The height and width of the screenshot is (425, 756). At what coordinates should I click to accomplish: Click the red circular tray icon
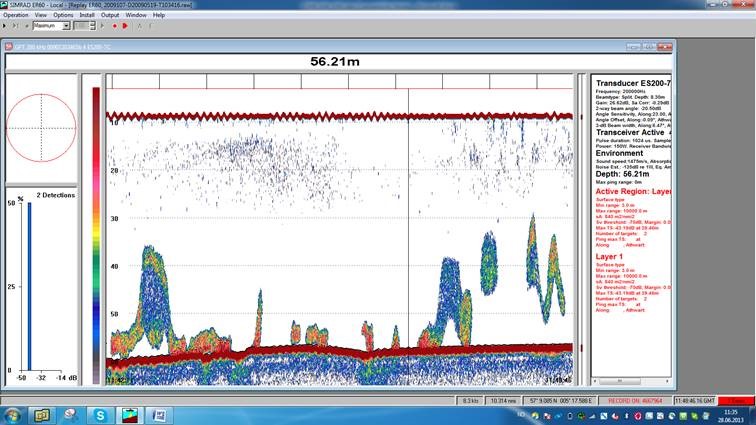638,416
